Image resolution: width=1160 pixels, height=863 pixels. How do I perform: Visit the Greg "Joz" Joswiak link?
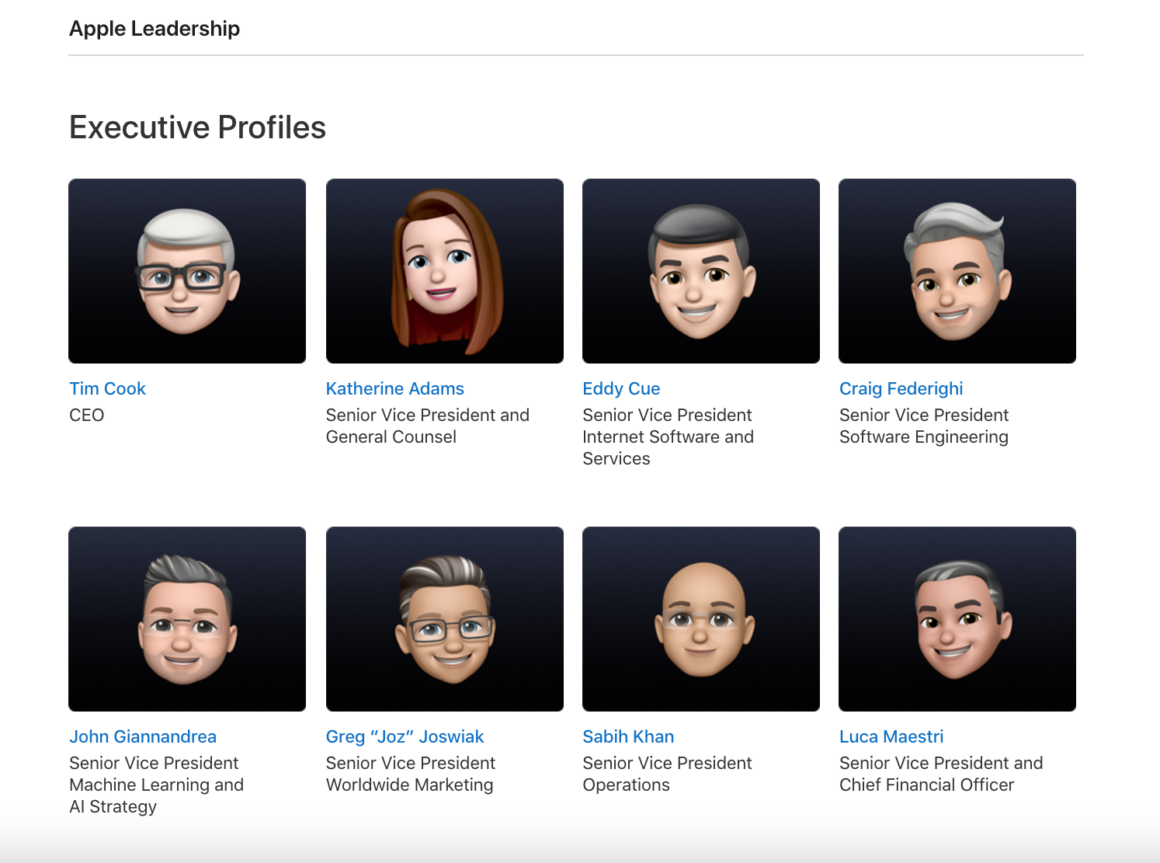[x=404, y=737]
